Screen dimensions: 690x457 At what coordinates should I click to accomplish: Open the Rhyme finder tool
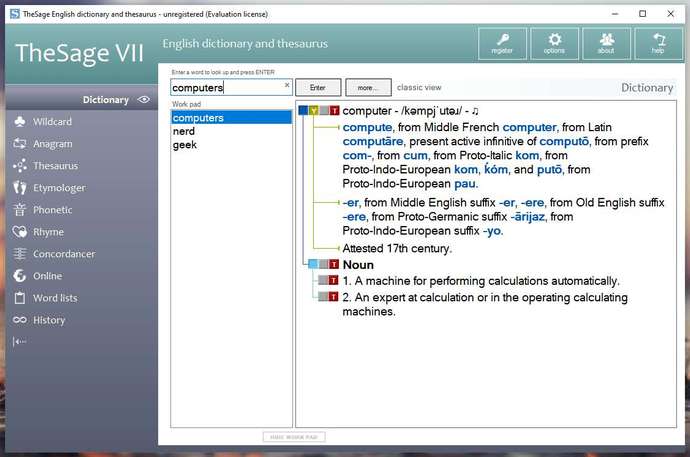pyautogui.click(x=48, y=232)
